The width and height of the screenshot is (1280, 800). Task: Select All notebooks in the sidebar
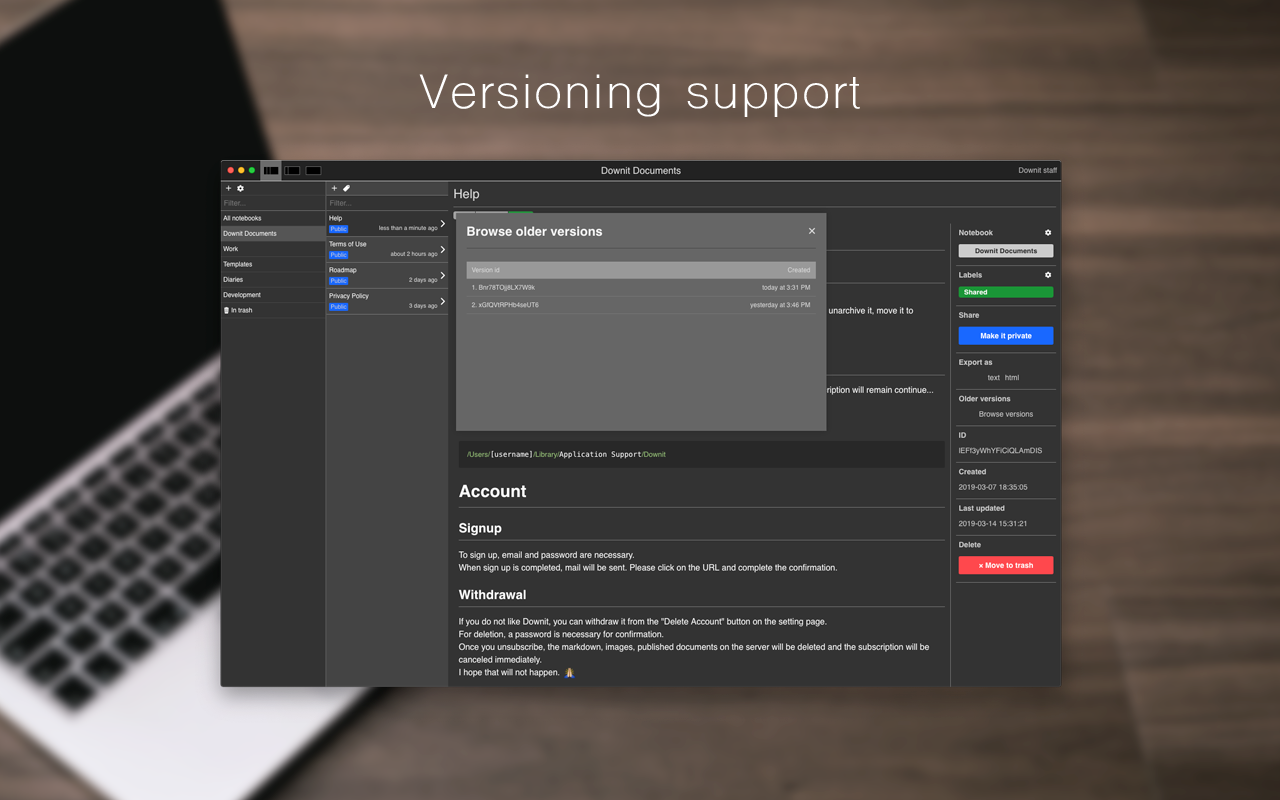click(x=273, y=218)
